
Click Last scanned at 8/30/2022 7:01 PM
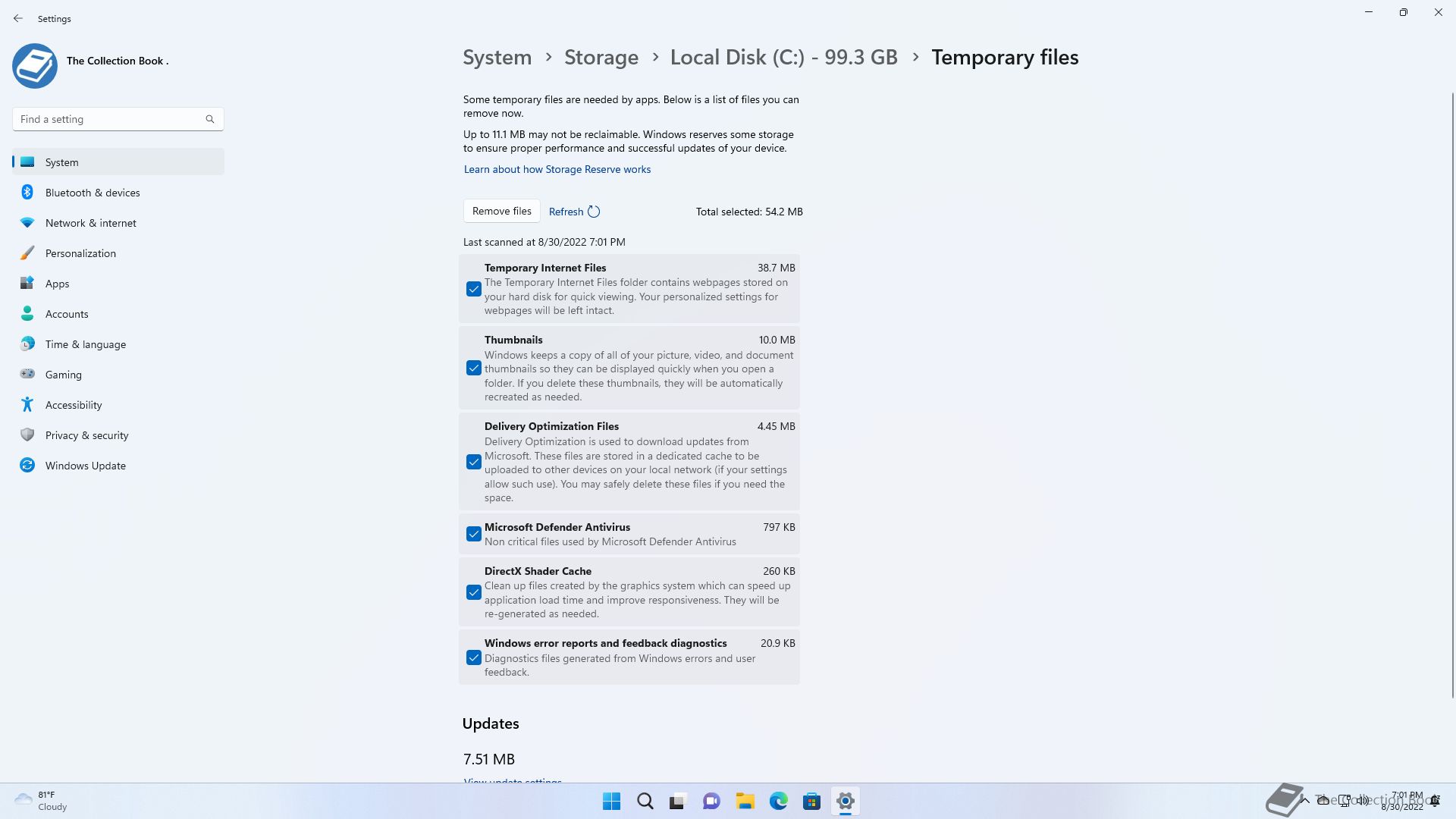pos(544,242)
